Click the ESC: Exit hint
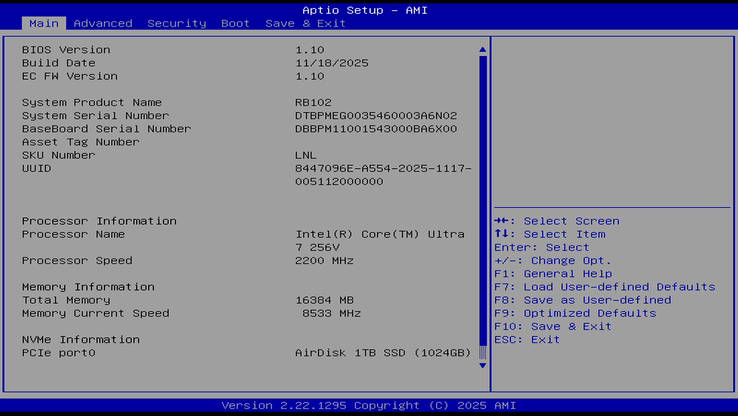Image resolution: width=738 pixels, height=416 pixels. (x=527, y=340)
